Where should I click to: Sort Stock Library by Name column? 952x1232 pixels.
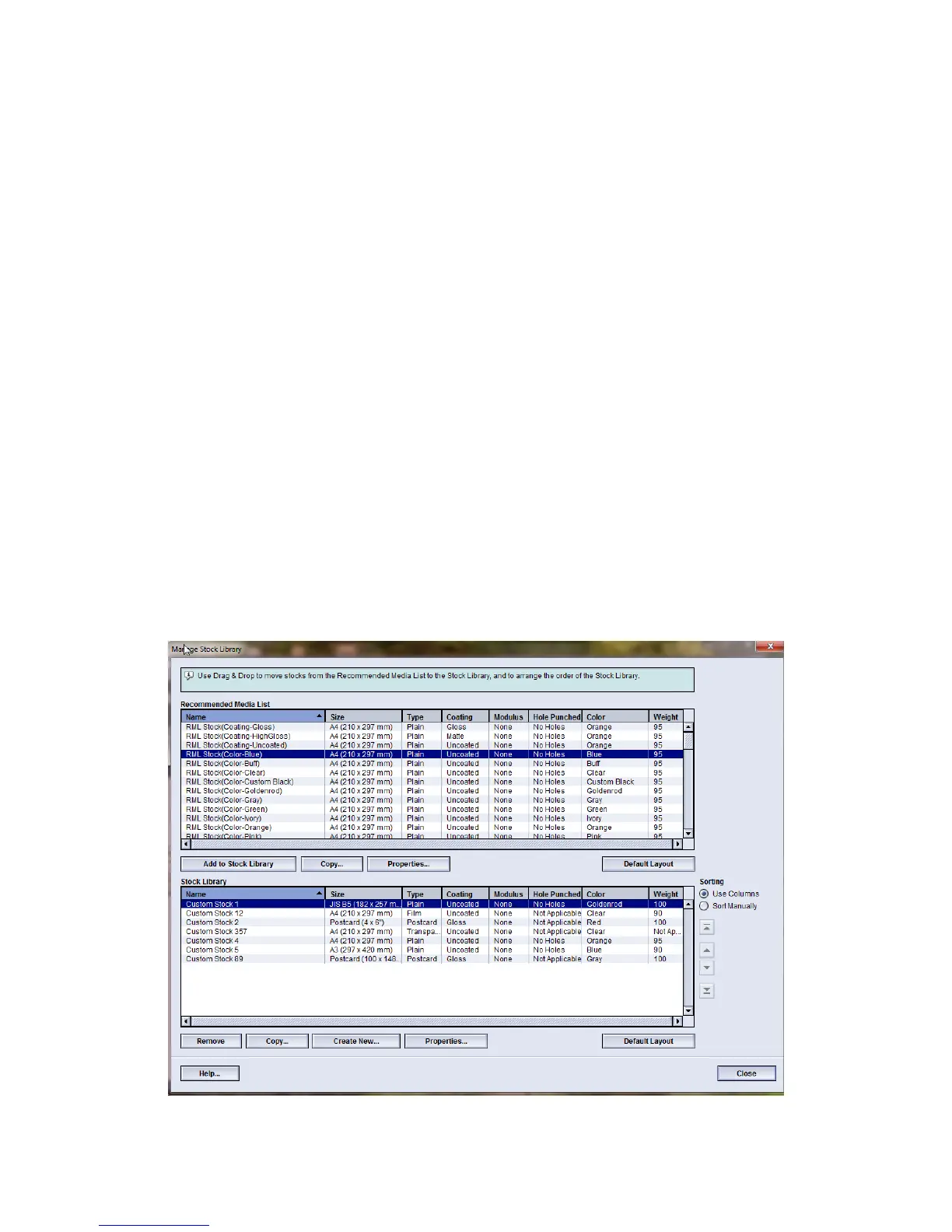(x=253, y=894)
